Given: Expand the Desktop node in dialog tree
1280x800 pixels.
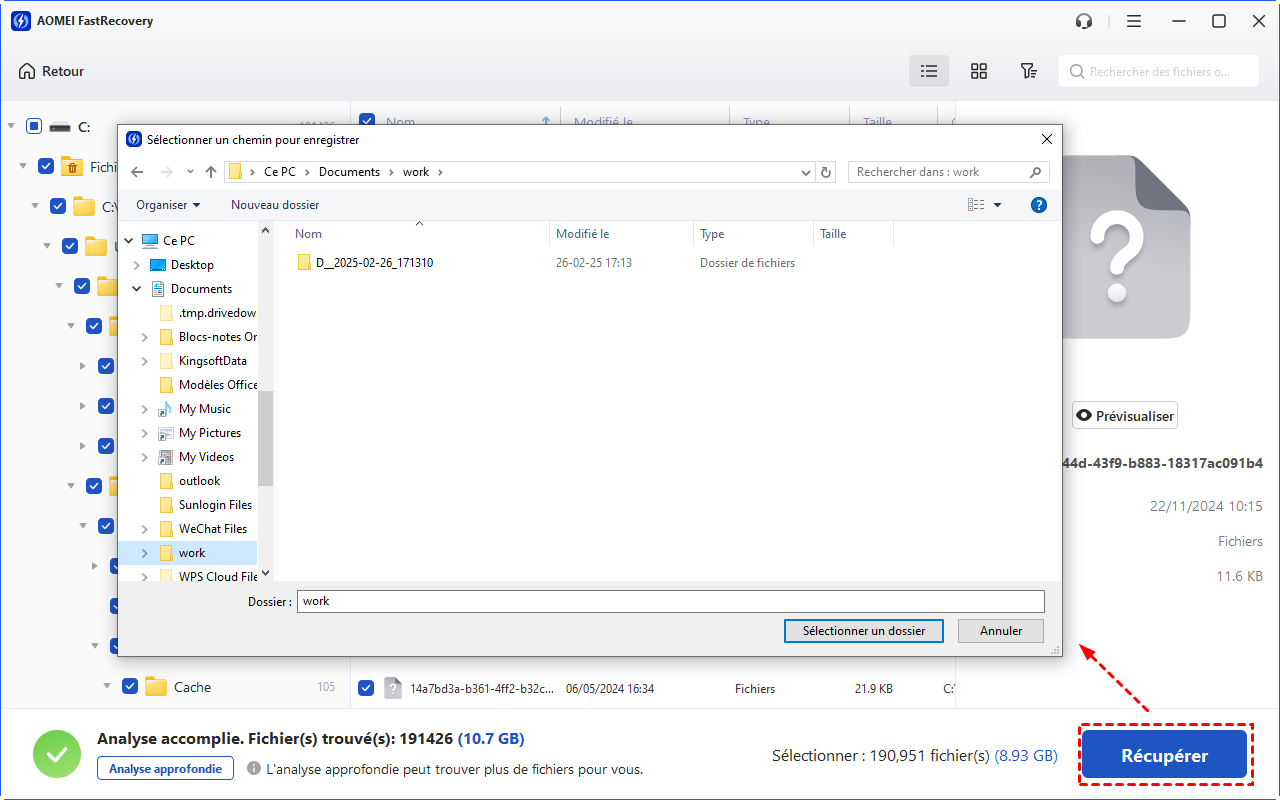Looking at the screenshot, I should point(137,265).
